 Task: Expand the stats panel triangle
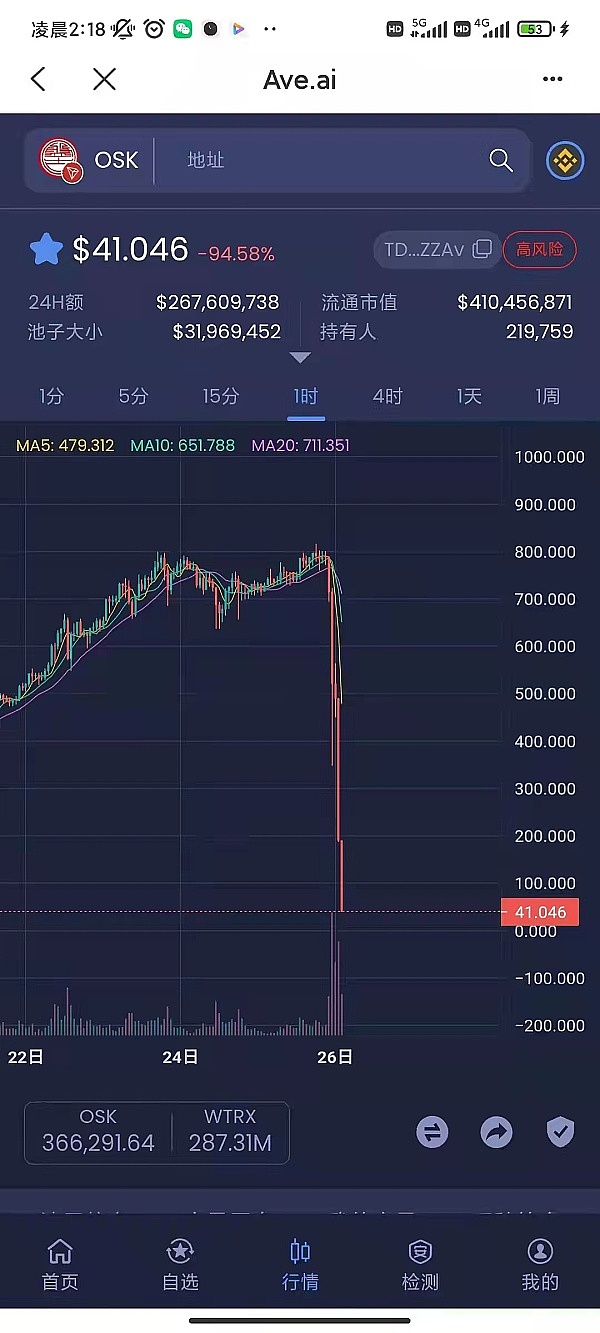coord(300,357)
